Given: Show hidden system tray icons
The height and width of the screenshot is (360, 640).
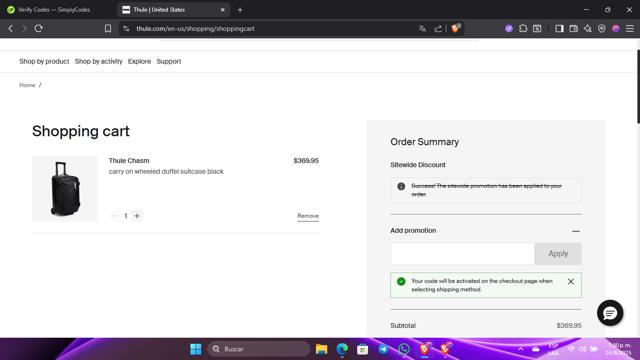Looking at the screenshot, I should [521, 349].
